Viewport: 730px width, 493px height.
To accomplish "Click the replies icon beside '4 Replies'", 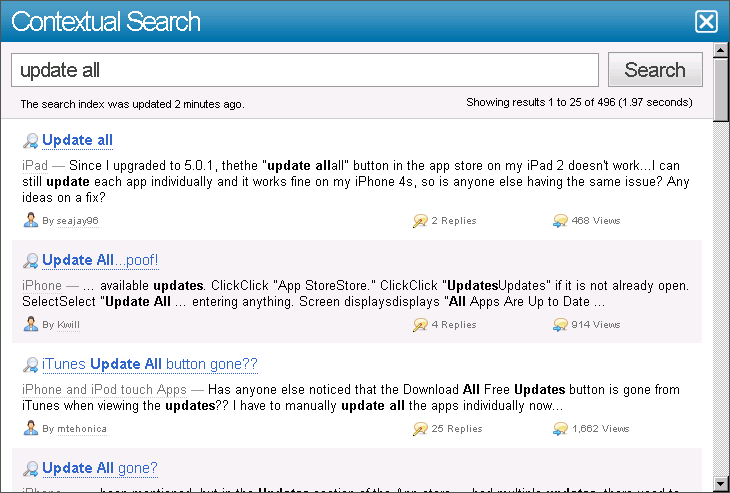I will click(420, 324).
